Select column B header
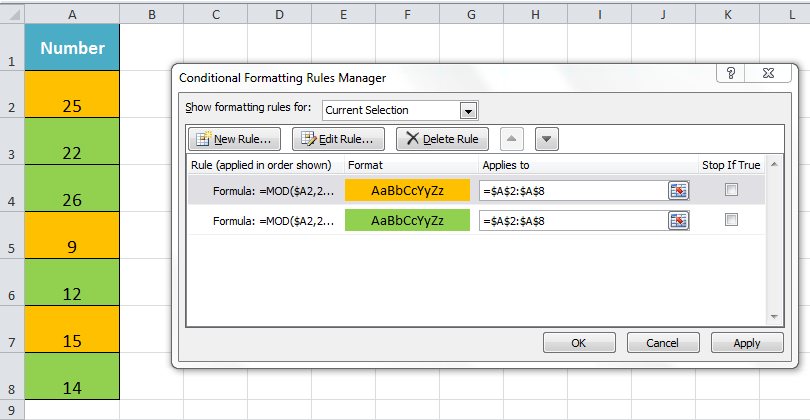The height and width of the screenshot is (420, 810). [151, 15]
